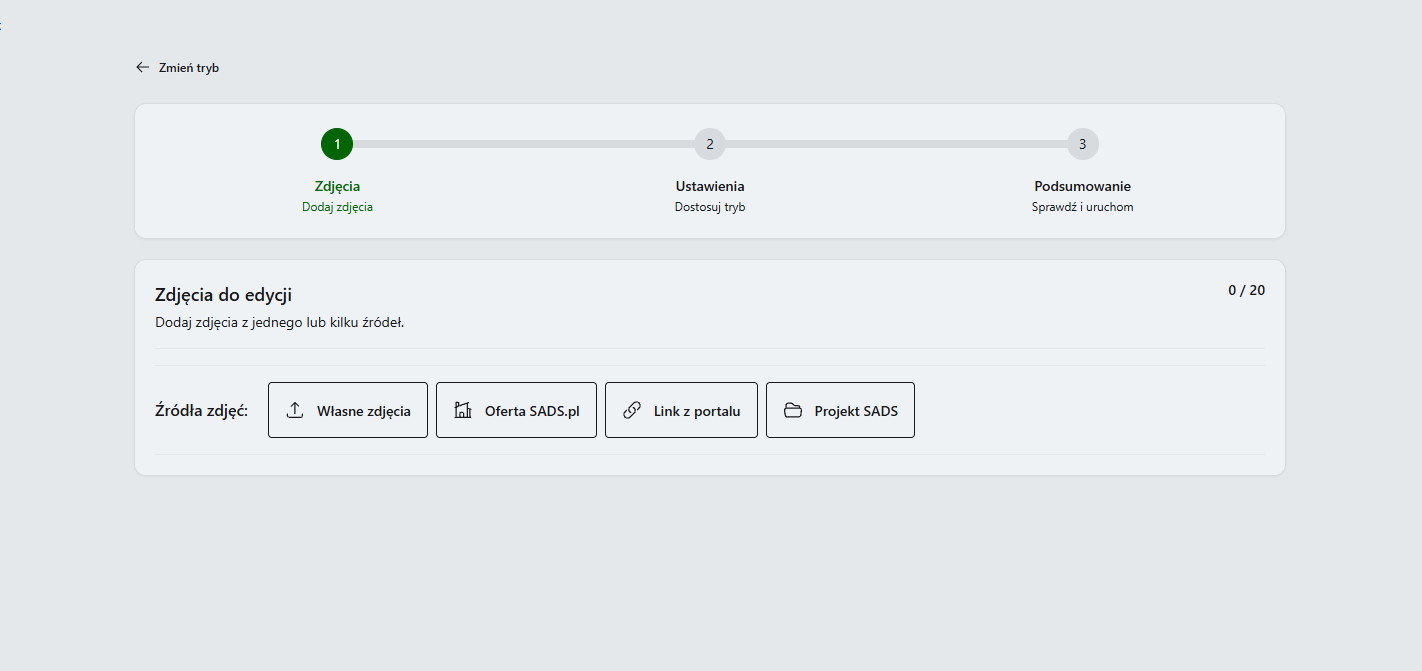The width and height of the screenshot is (1422, 671).
Task: Click the building icon in Oferta SADS.pl
Action: click(x=463, y=410)
